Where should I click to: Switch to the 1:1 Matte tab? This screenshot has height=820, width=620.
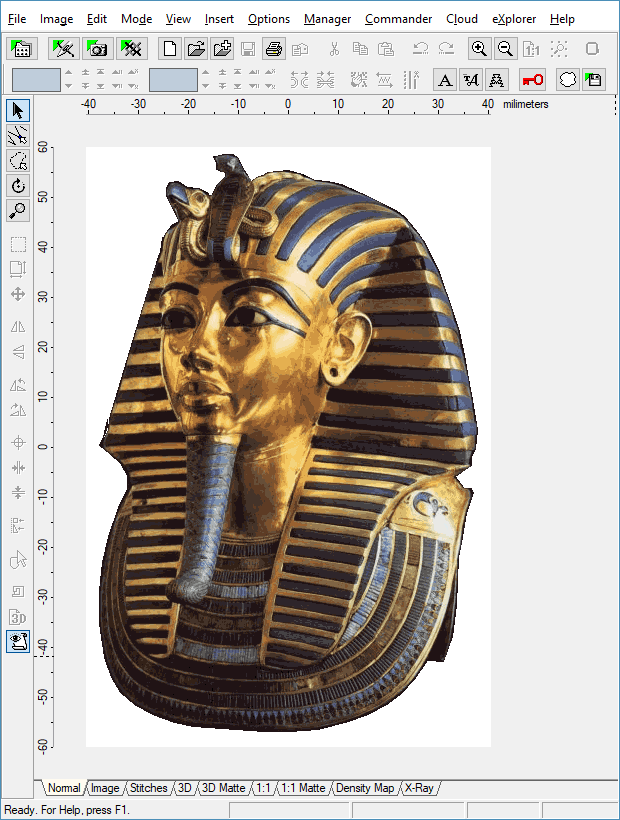[303, 788]
